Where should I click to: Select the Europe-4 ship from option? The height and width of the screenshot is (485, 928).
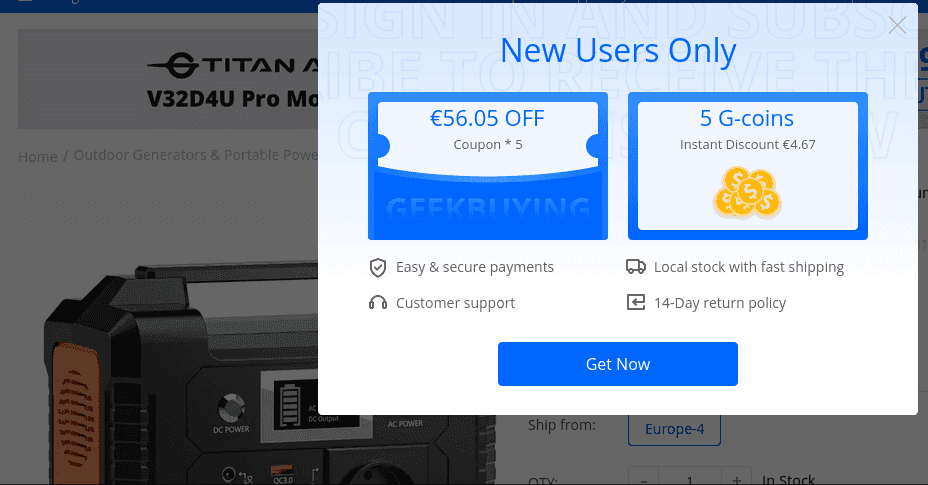(x=674, y=429)
